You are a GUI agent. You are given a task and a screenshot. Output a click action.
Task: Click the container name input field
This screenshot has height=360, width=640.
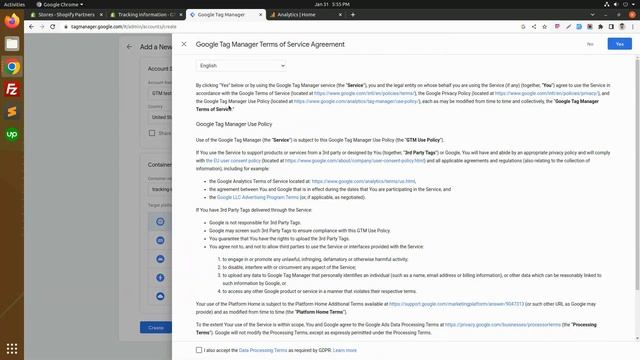click(x=161, y=189)
